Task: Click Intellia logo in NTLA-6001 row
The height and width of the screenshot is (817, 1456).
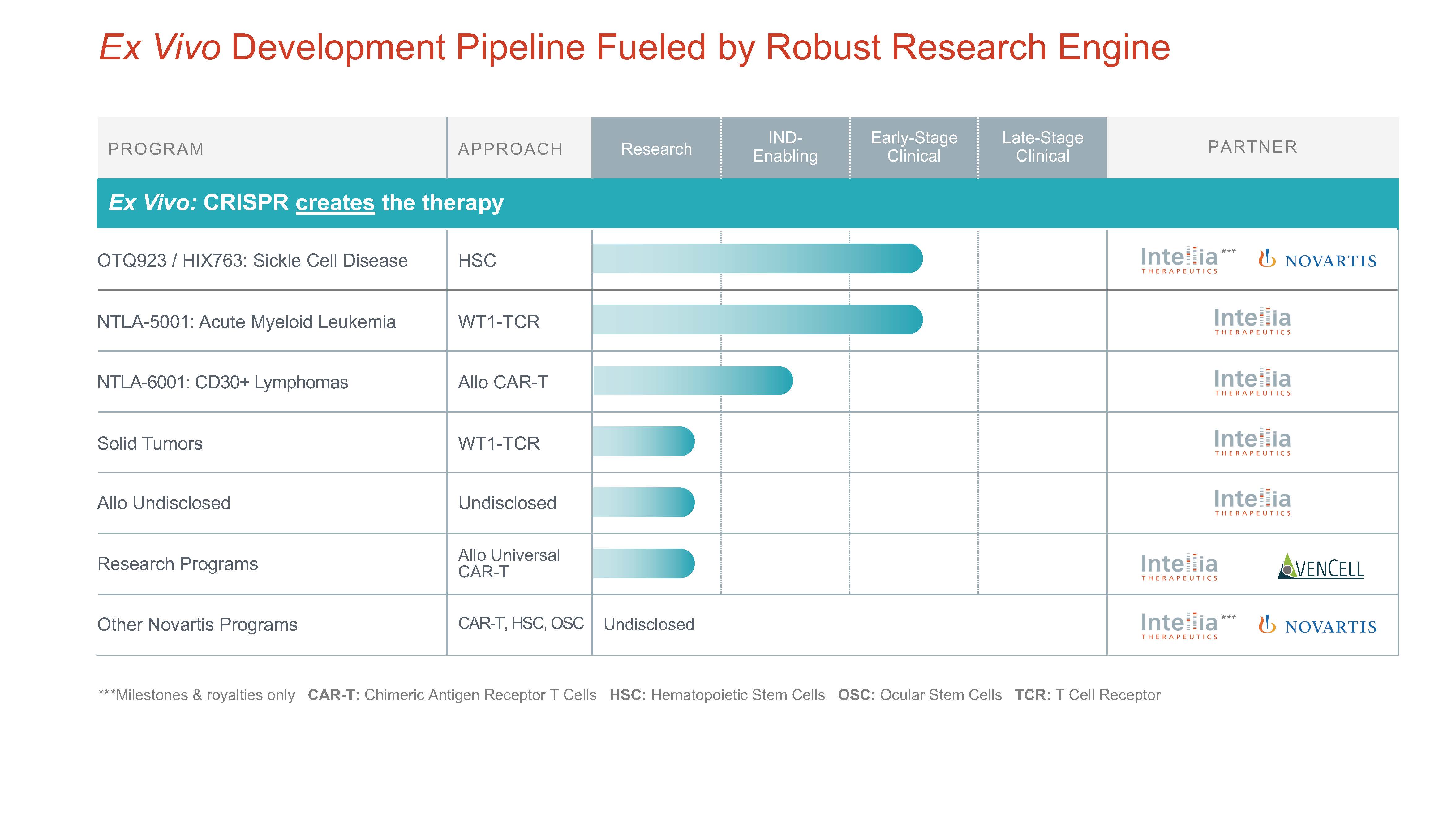Action: point(1252,382)
